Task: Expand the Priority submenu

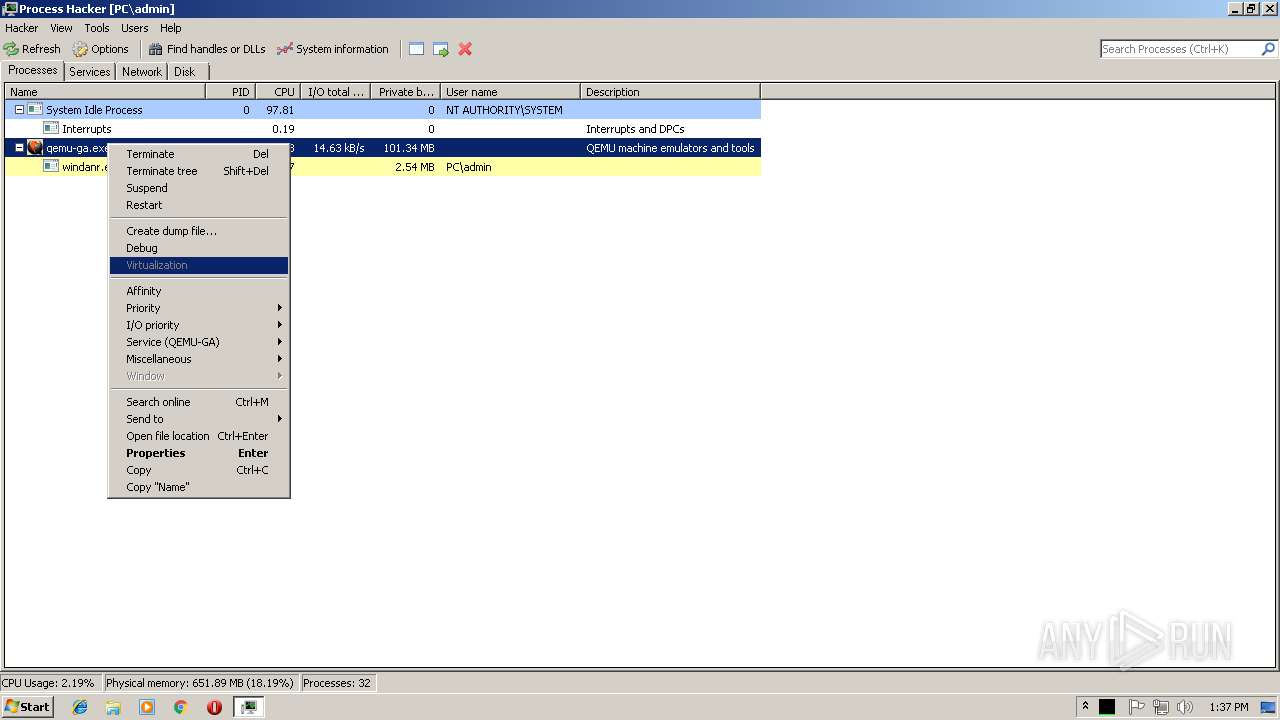Action: (199, 308)
